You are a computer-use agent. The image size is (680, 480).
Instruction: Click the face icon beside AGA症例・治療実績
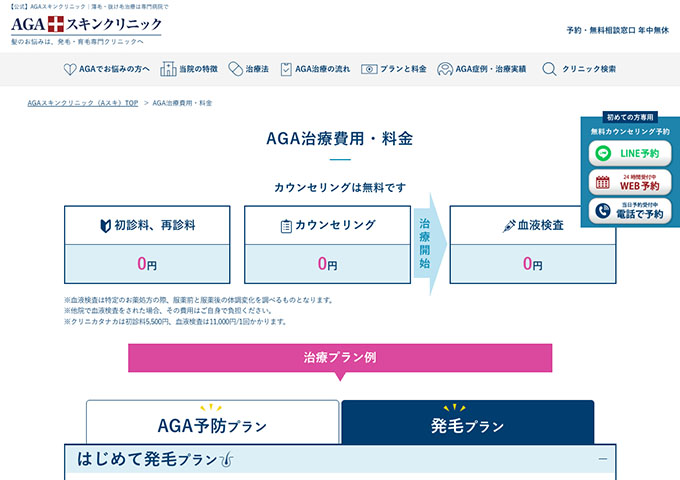tap(444, 69)
